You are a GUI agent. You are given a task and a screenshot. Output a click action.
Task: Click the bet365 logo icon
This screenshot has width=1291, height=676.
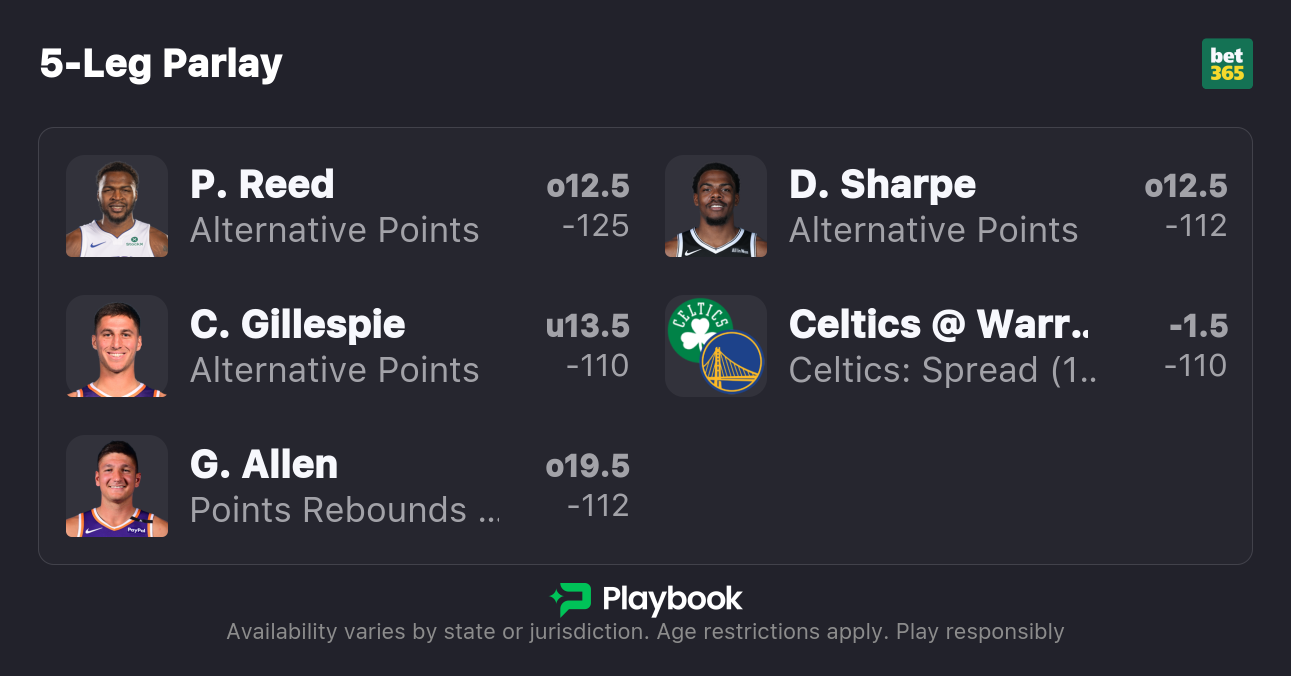click(x=1227, y=64)
